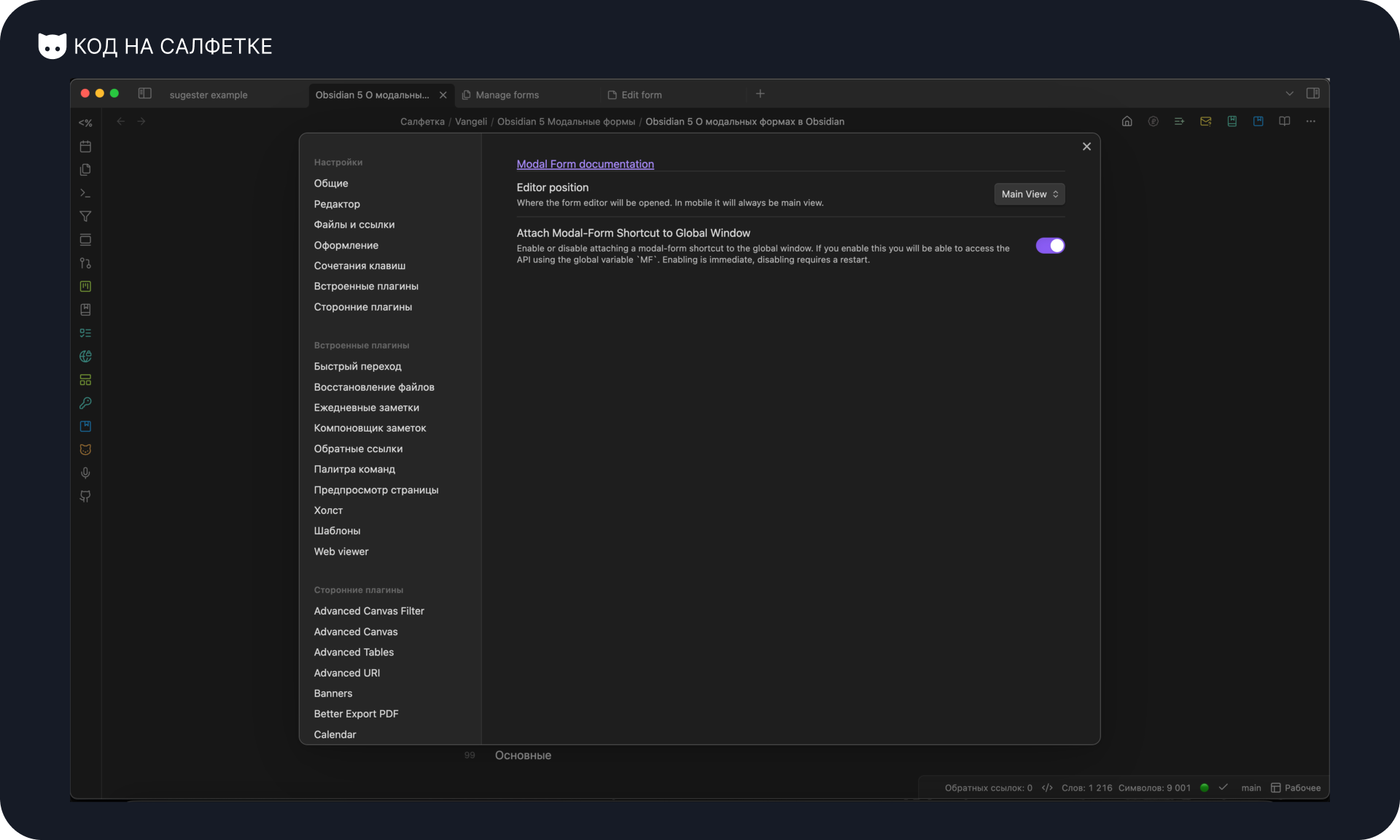Disable Attach Modal-Form Shortcut to Global Window
1400x840 pixels.
(1050, 246)
